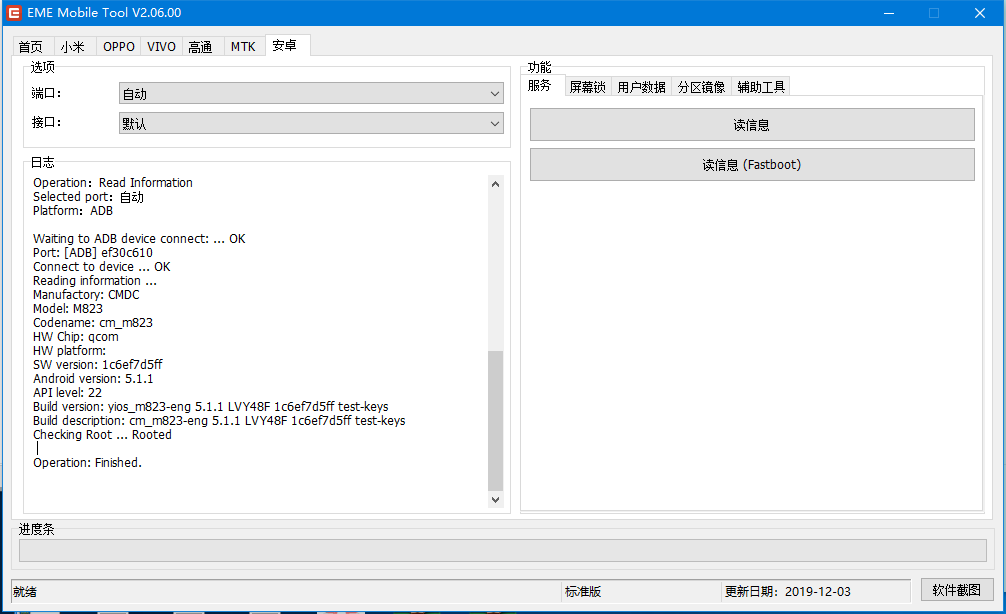Click the log scrollbar thumb
The image size is (1006, 614).
tap(495, 421)
